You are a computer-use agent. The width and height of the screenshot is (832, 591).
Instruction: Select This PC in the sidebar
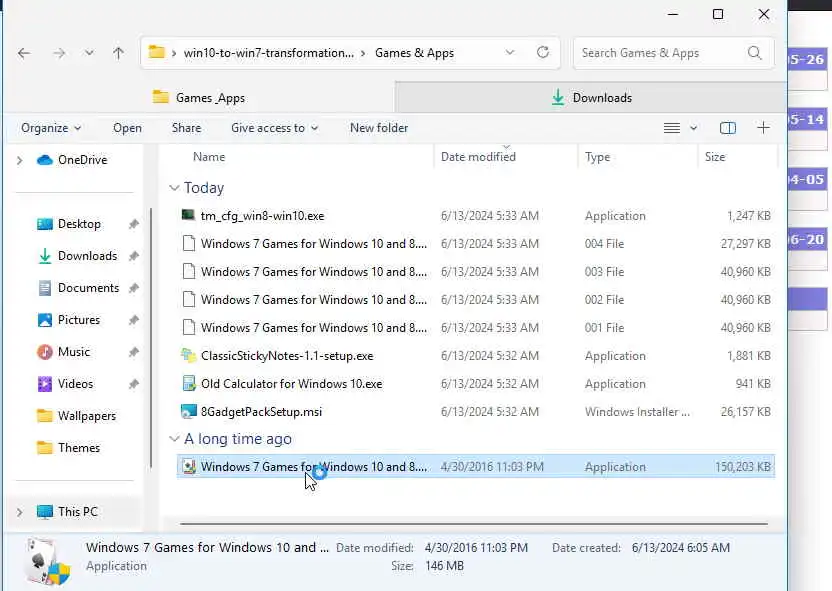coord(67,512)
